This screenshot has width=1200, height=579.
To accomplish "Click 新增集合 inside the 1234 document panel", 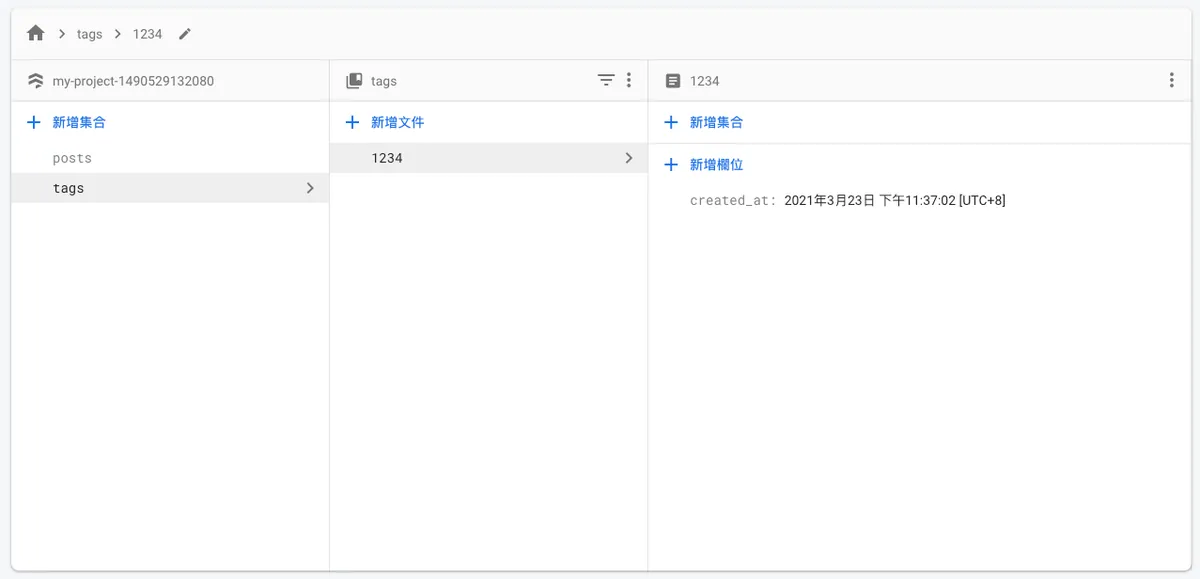I will pyautogui.click(x=716, y=122).
